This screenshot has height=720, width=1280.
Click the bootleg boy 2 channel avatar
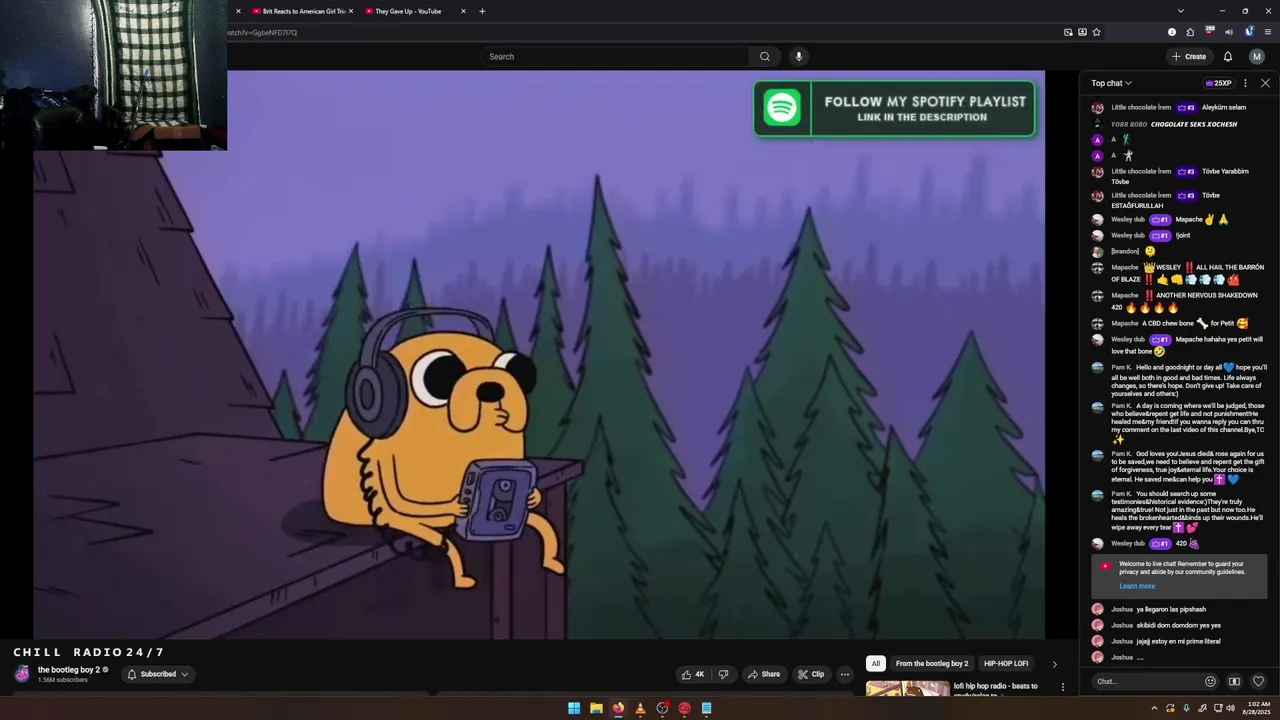[x=22, y=674]
